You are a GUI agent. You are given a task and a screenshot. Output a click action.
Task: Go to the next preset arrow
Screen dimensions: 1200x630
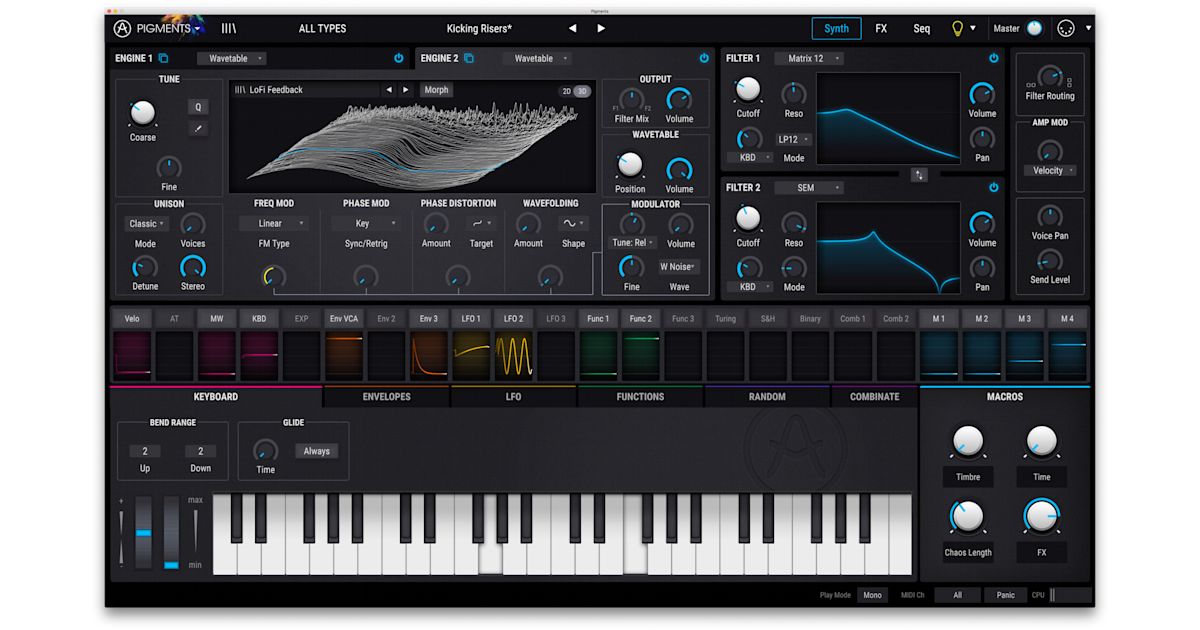point(601,28)
